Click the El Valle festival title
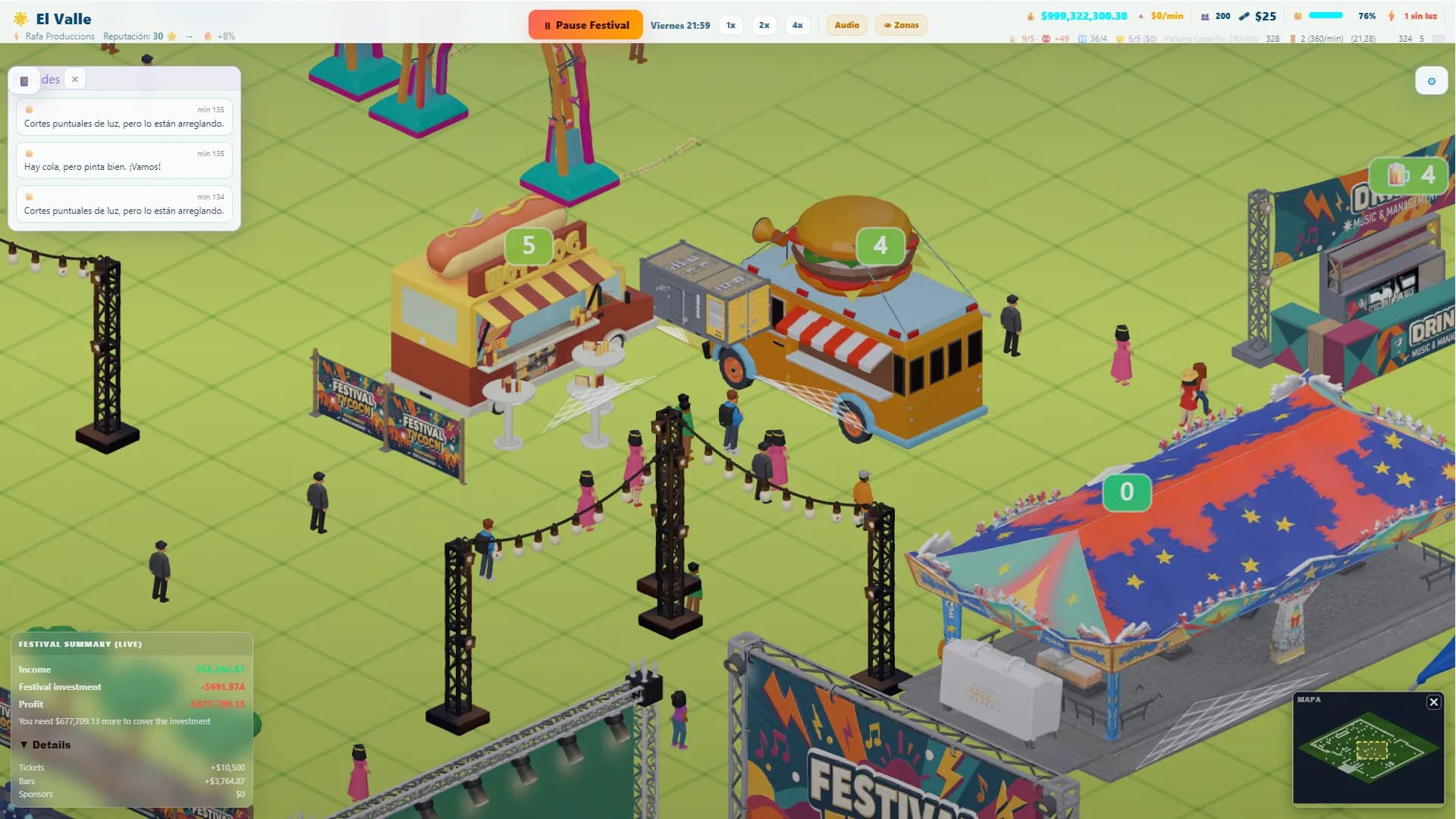Image resolution: width=1456 pixels, height=819 pixels. point(64,19)
